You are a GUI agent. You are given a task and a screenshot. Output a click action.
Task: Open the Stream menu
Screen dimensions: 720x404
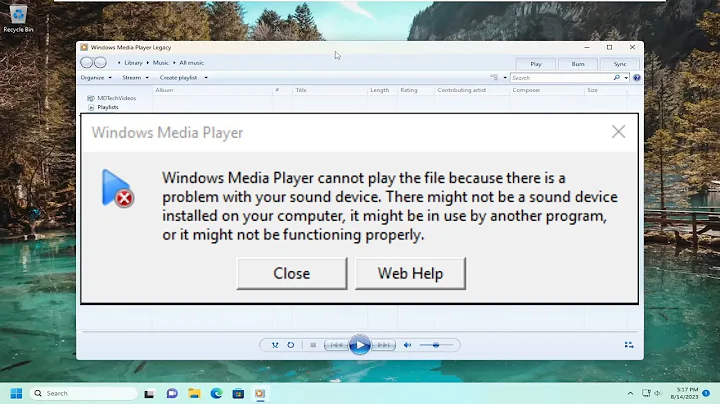click(x=135, y=78)
